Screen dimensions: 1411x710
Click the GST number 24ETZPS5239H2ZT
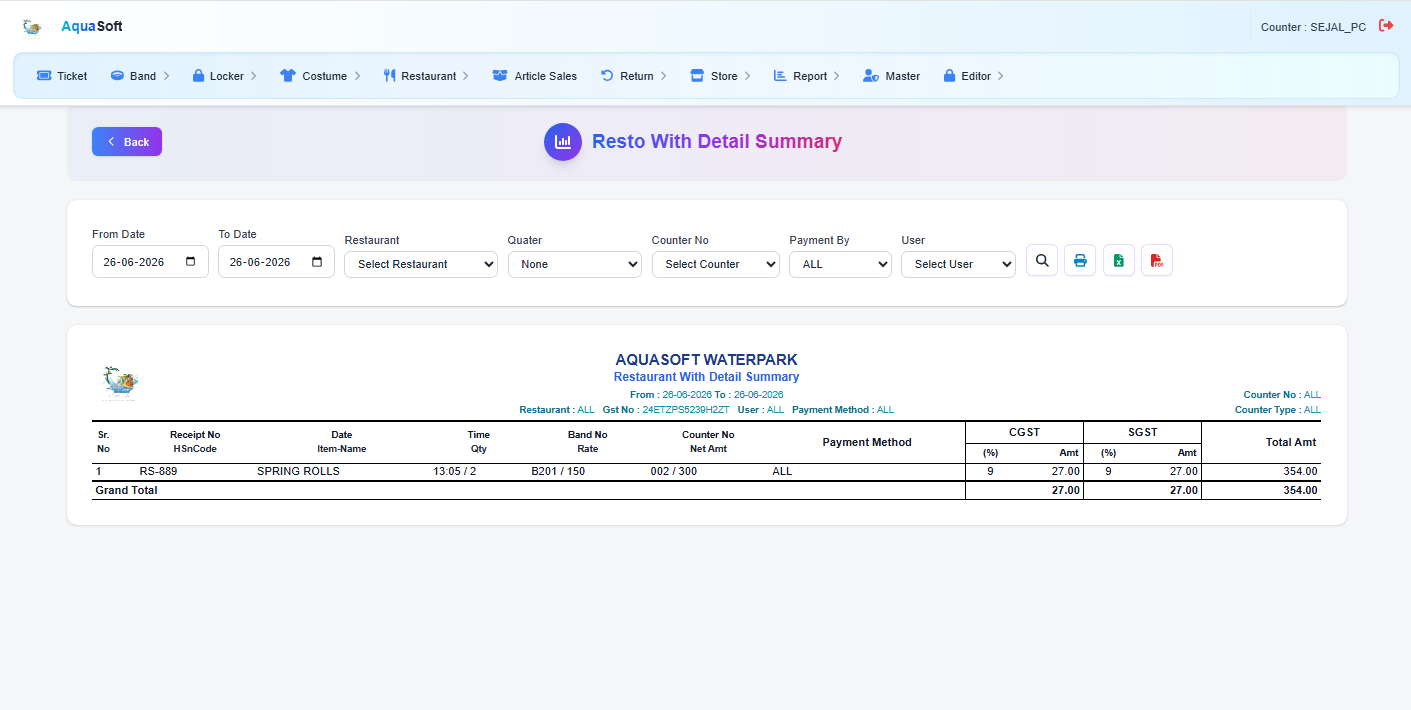tap(686, 410)
